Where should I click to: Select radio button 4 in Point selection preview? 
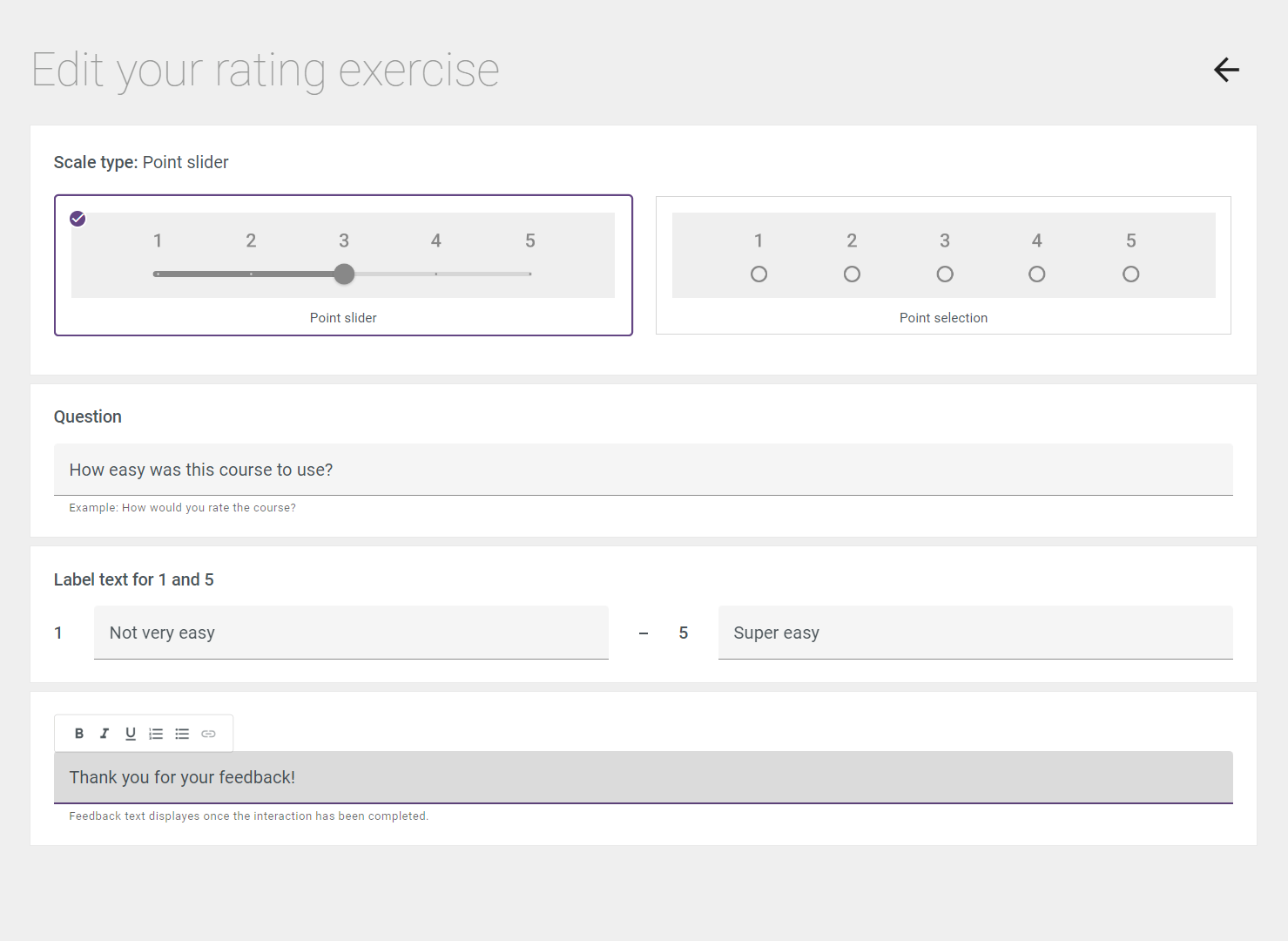pos(1037,274)
